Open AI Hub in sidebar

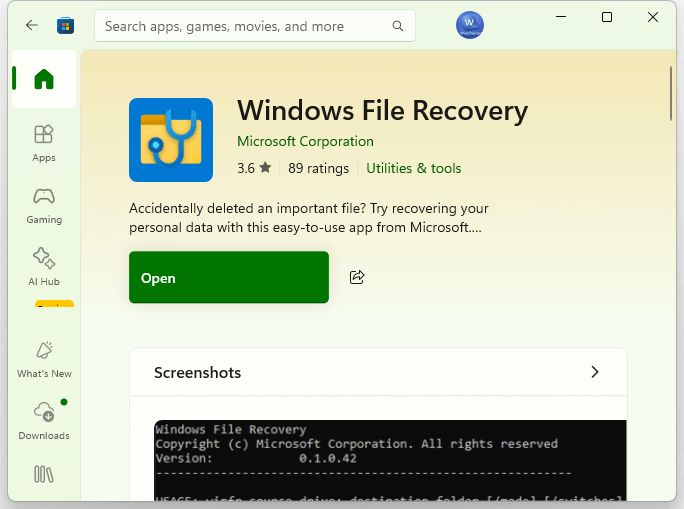coord(44,267)
